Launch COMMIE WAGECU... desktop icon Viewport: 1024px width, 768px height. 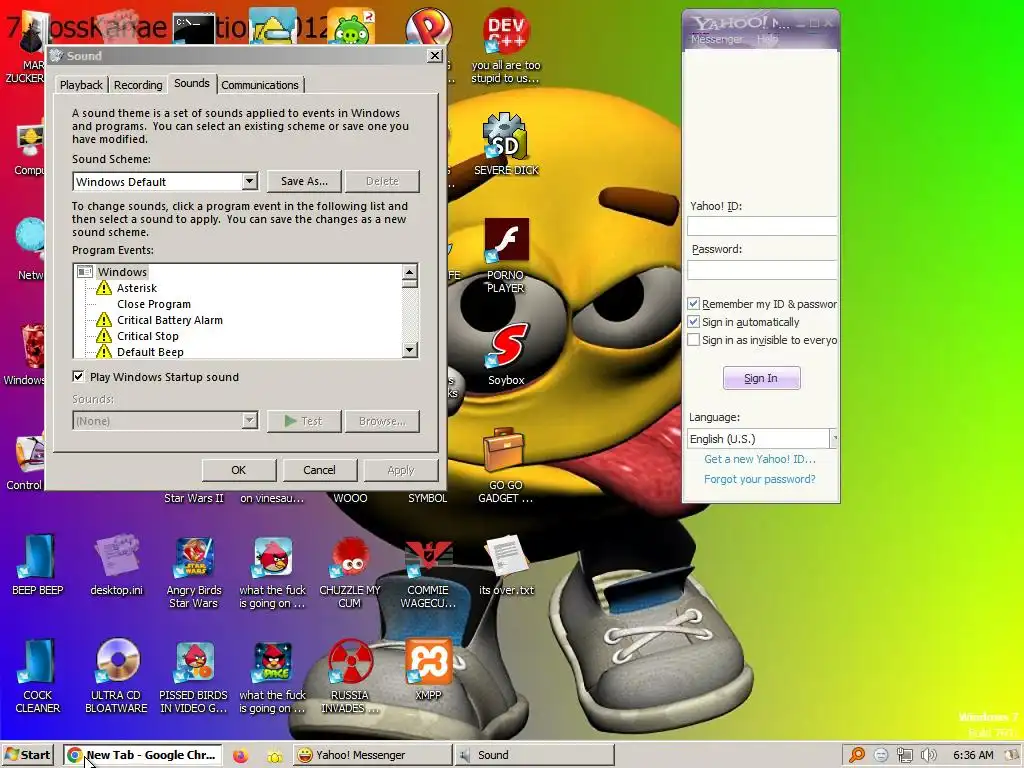click(x=428, y=556)
